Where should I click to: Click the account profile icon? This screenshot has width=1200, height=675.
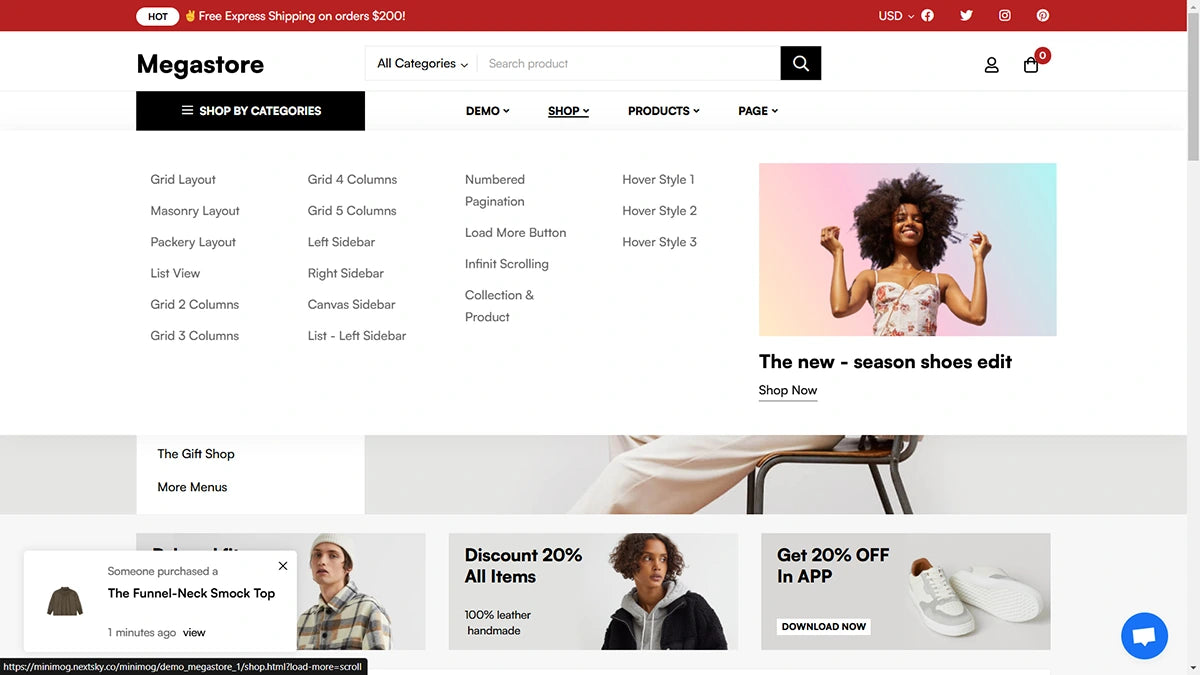(991, 63)
